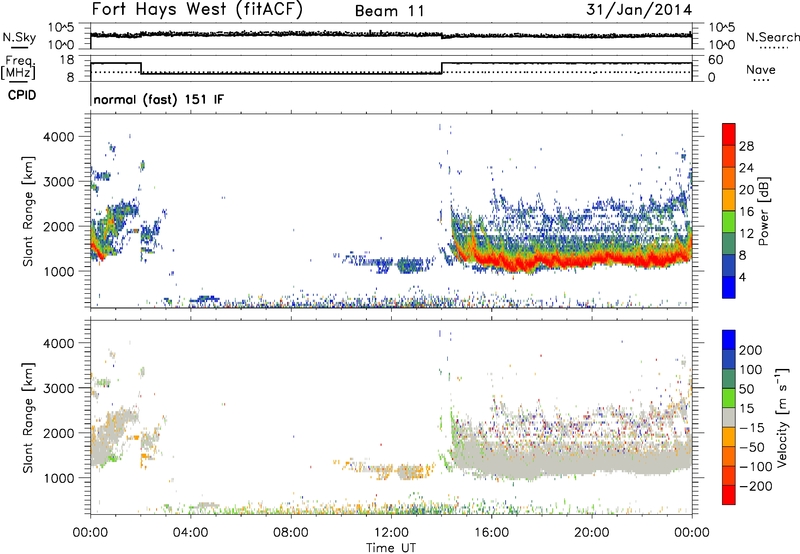Click the gray segment of Velocity color bar
The height and width of the screenshot is (554, 800).
729,418
